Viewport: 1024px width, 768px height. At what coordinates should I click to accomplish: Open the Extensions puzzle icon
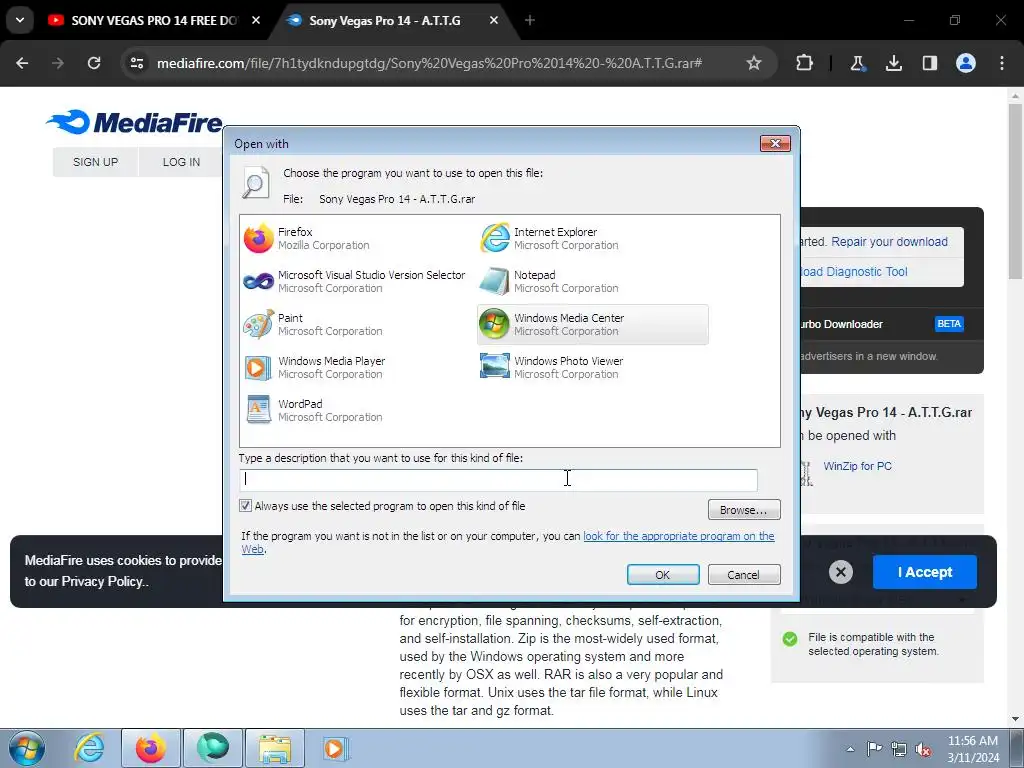(x=805, y=63)
